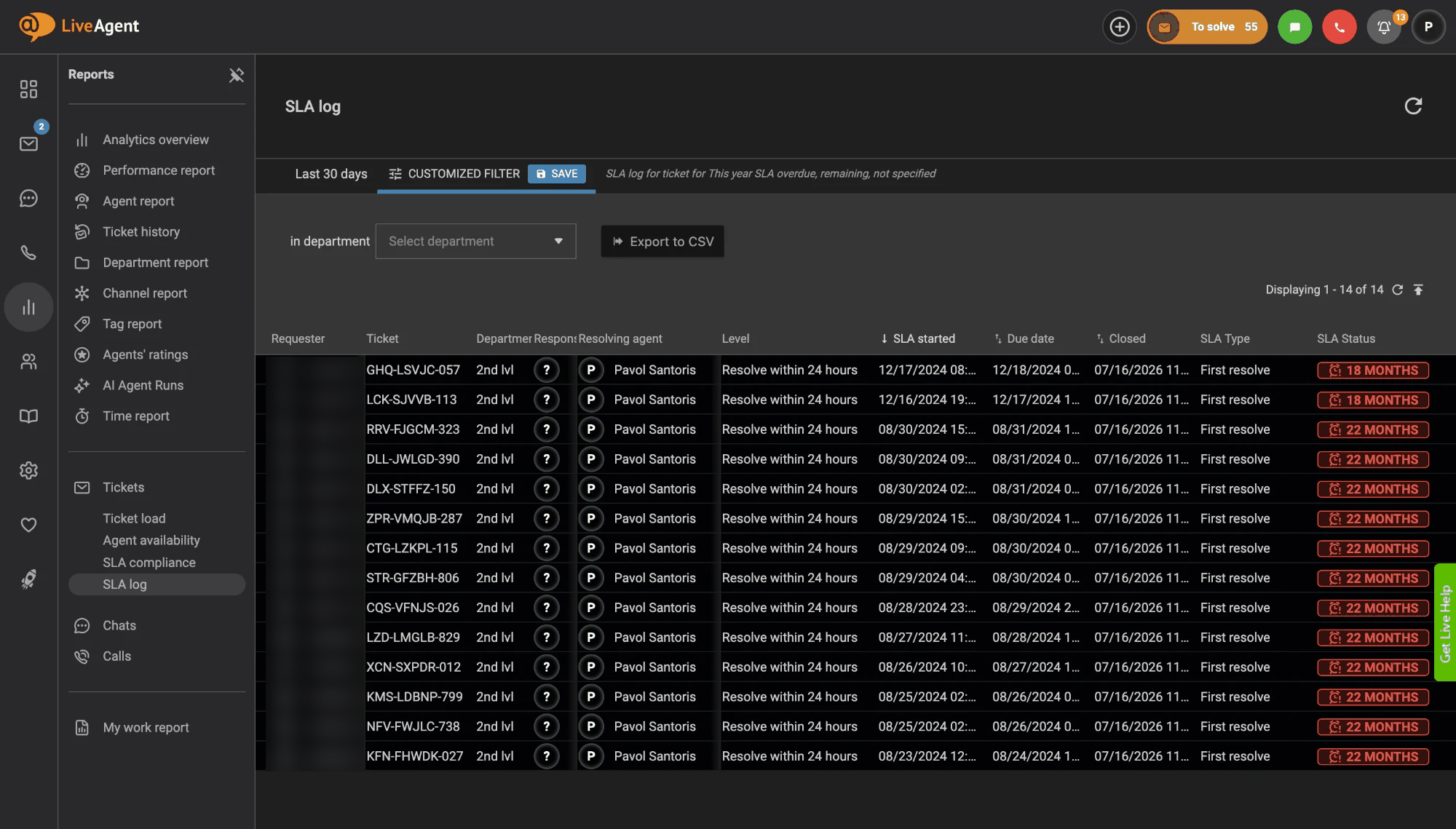Image resolution: width=1456 pixels, height=829 pixels.
Task: Open configuration gear icon in left rail
Action: [x=28, y=470]
